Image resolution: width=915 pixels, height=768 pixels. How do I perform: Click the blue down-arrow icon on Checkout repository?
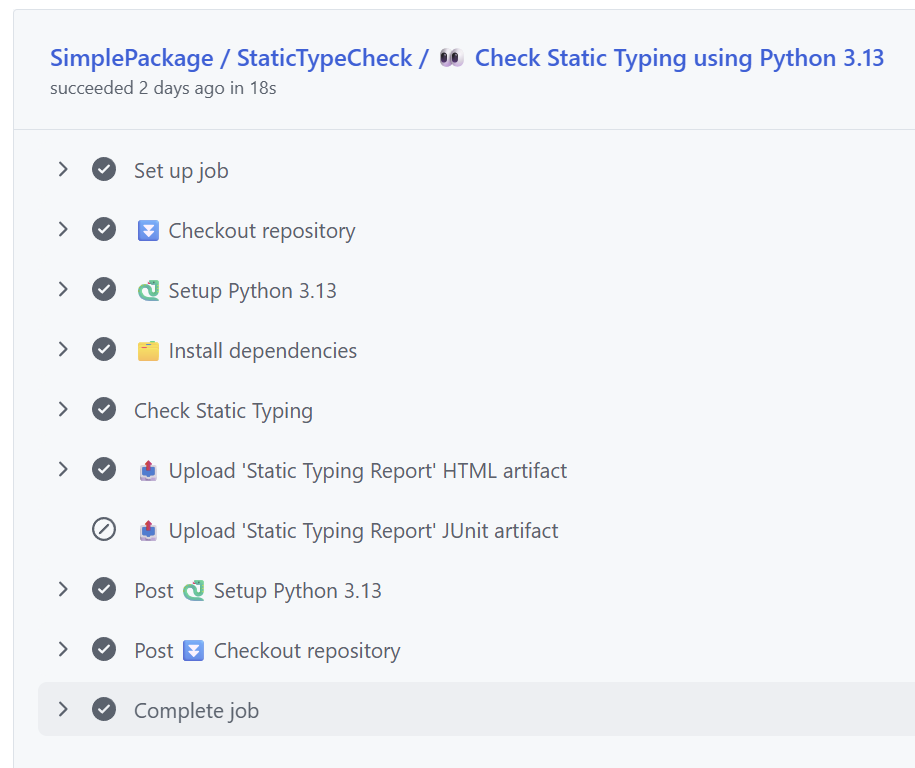[x=148, y=231]
